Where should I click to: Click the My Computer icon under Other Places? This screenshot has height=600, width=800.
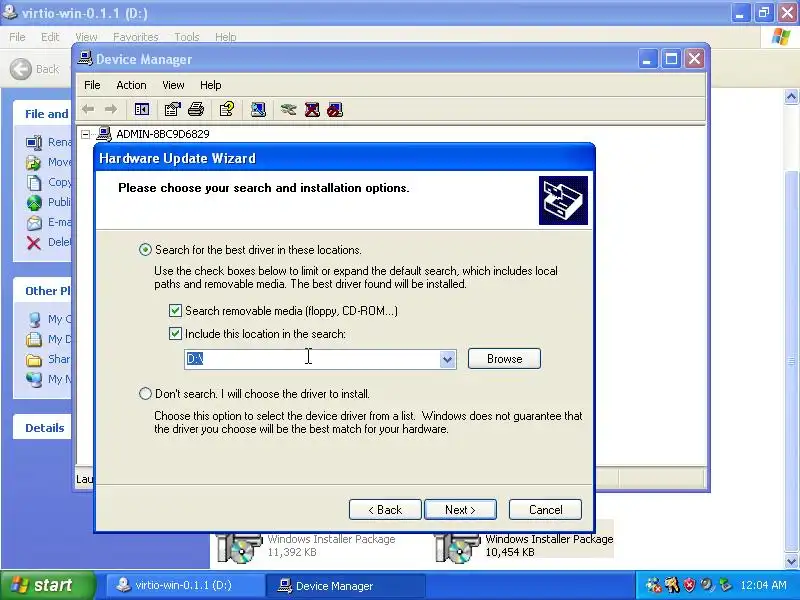pyautogui.click(x=34, y=319)
